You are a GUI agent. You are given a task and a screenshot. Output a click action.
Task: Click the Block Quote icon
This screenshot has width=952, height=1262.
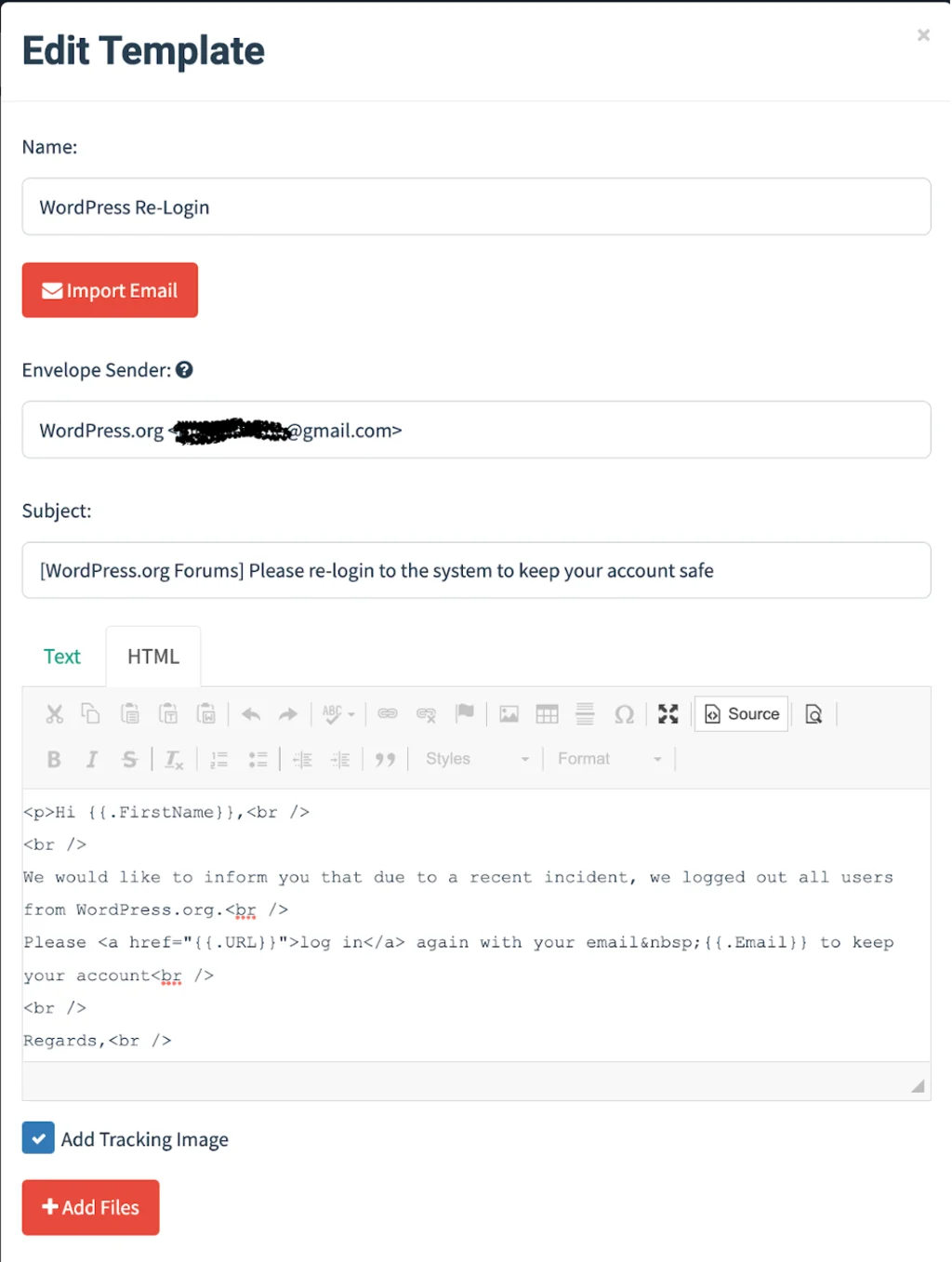point(385,760)
